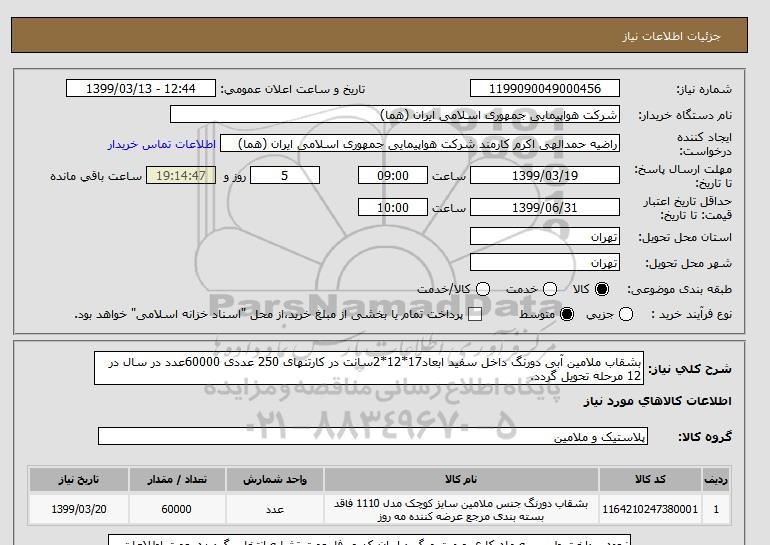The image size is (770, 545).
Task: Click the product name cell بشقاب دورنگ
Action: (x=461, y=509)
